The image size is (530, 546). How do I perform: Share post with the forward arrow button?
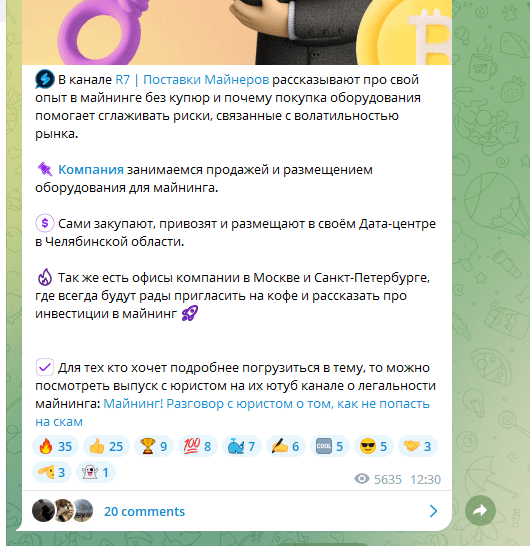[480, 510]
